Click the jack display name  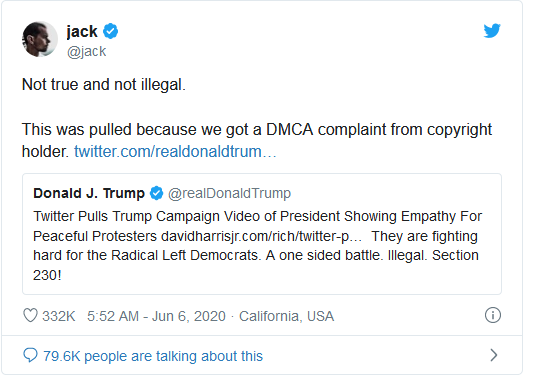pyautogui.click(x=82, y=31)
